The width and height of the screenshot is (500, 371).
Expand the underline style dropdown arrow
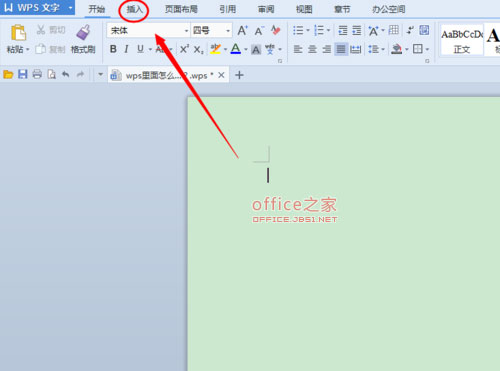point(150,50)
